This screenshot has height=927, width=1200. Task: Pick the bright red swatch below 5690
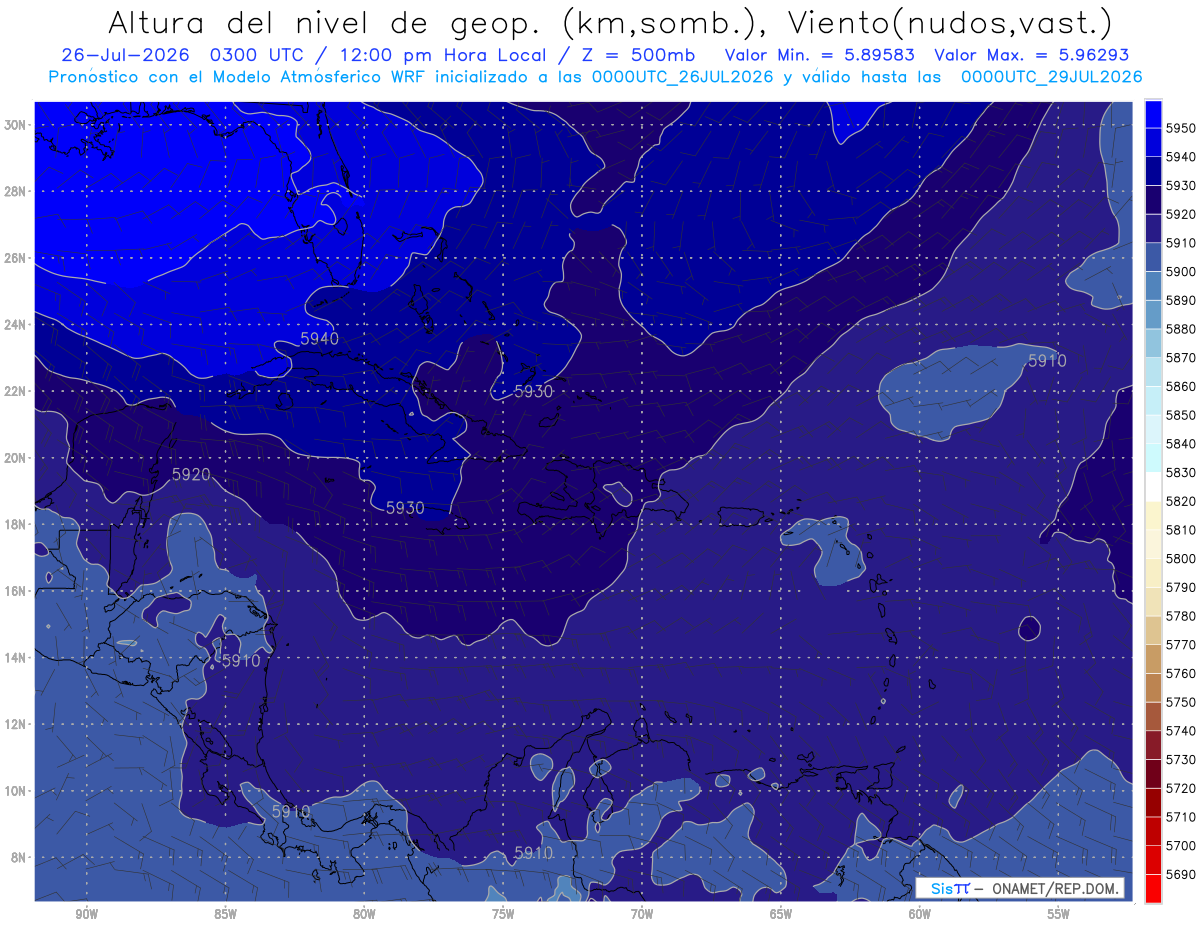pos(1153,888)
